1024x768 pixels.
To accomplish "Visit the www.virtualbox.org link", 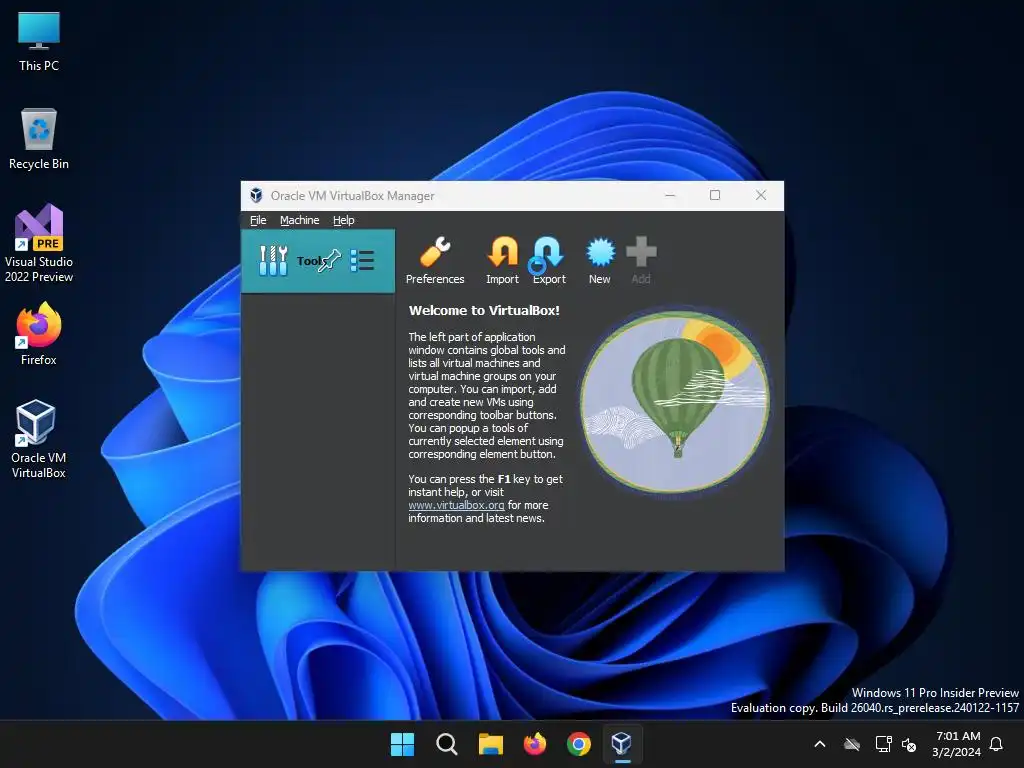I will pos(456,505).
